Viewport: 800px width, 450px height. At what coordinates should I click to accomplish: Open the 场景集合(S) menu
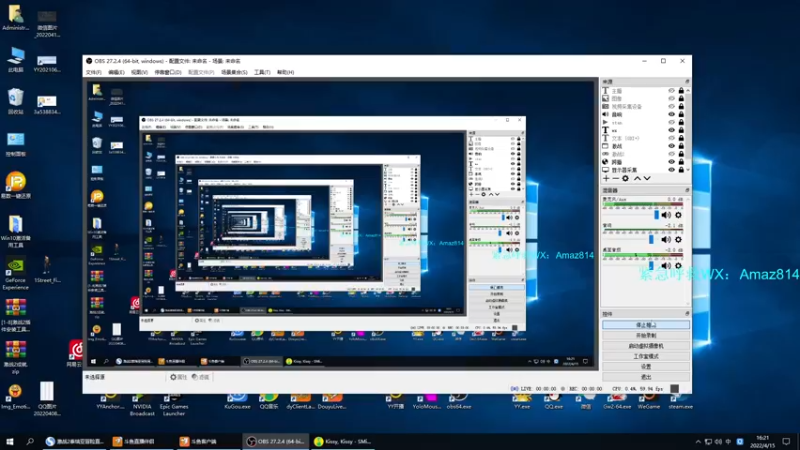tap(234, 72)
